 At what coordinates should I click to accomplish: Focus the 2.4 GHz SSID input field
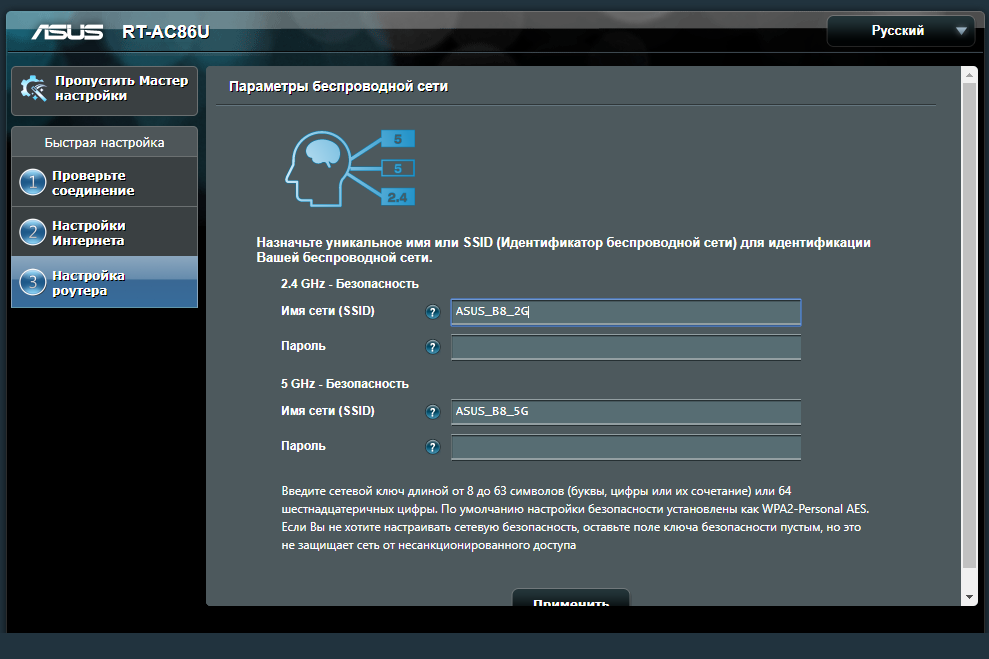pyautogui.click(x=626, y=312)
